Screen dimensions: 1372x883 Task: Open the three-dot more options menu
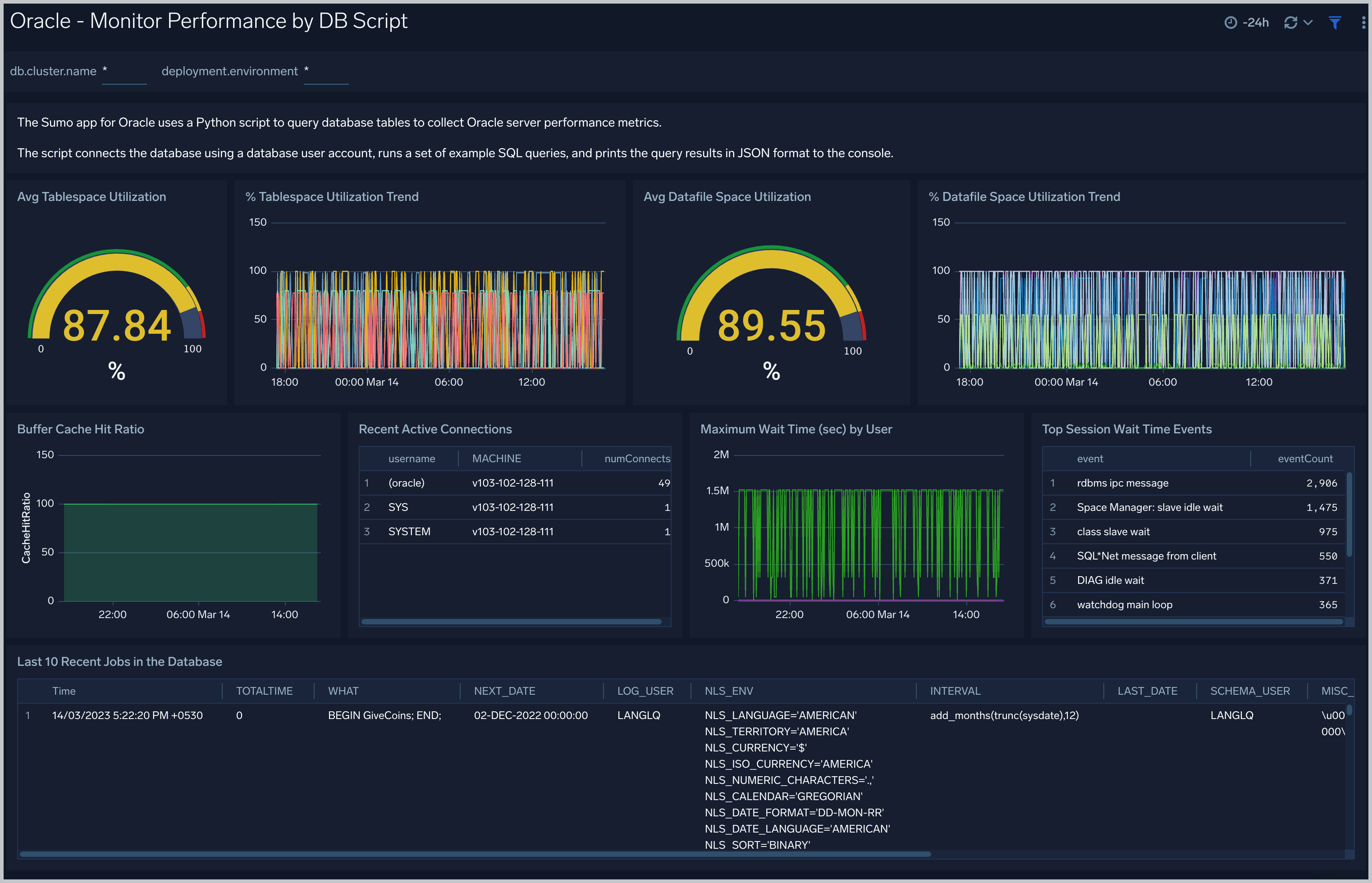1363,23
